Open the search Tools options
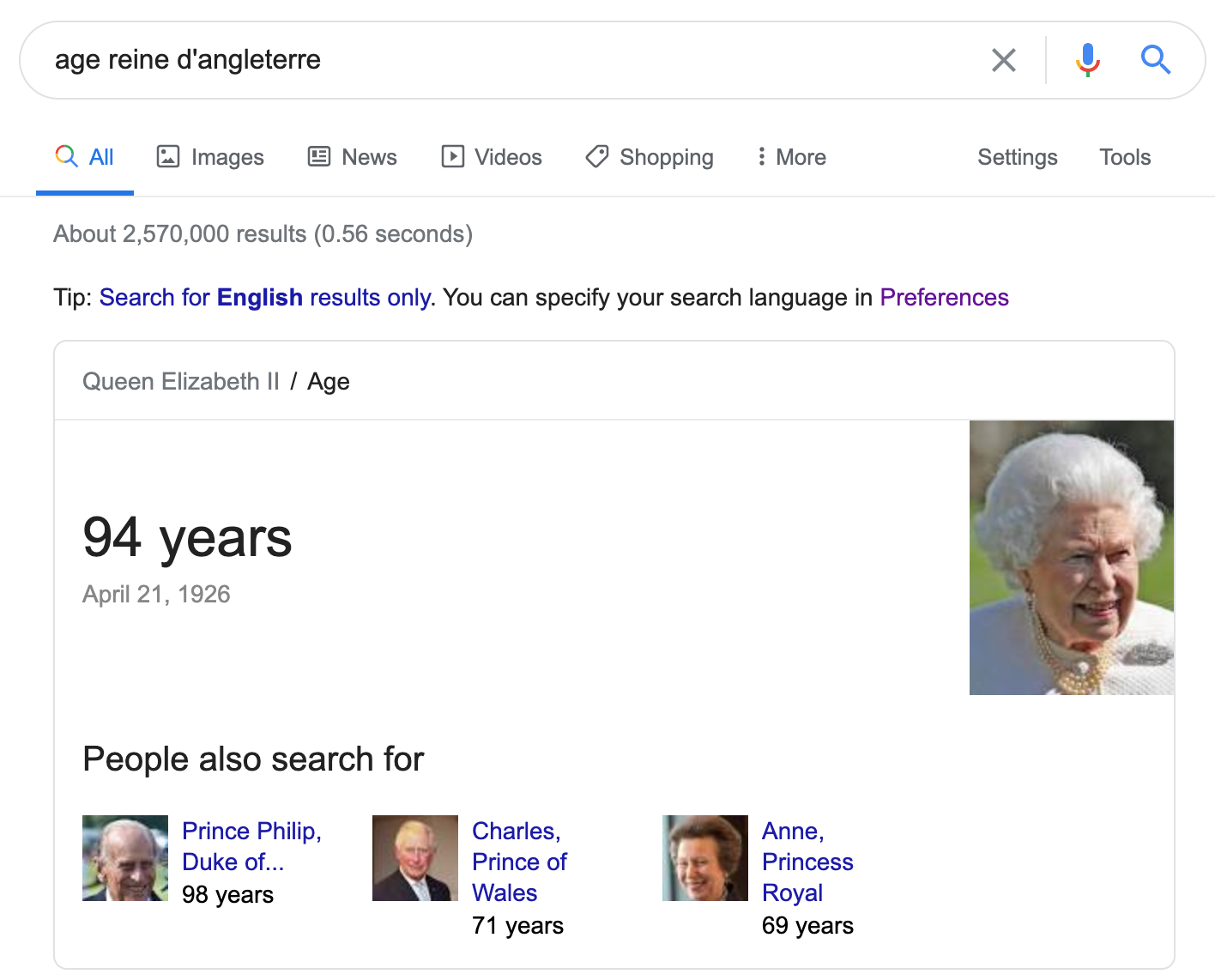 click(1124, 157)
